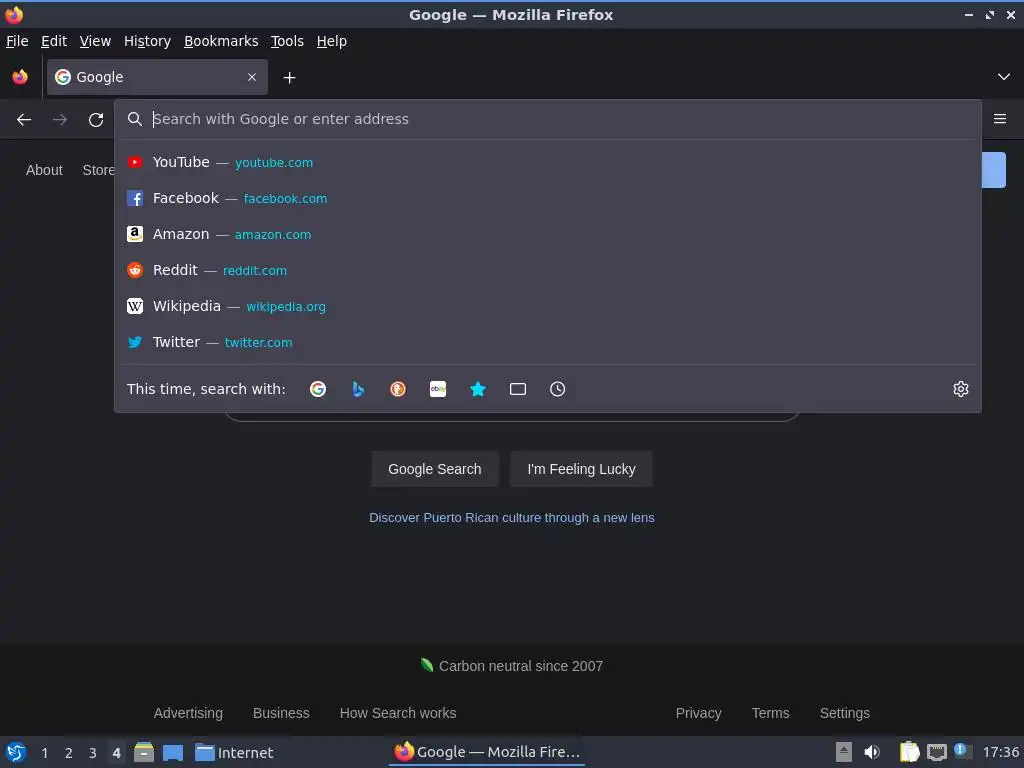The height and width of the screenshot is (768, 1024).
Task: Open the volume speaker tray icon
Action: 872,752
